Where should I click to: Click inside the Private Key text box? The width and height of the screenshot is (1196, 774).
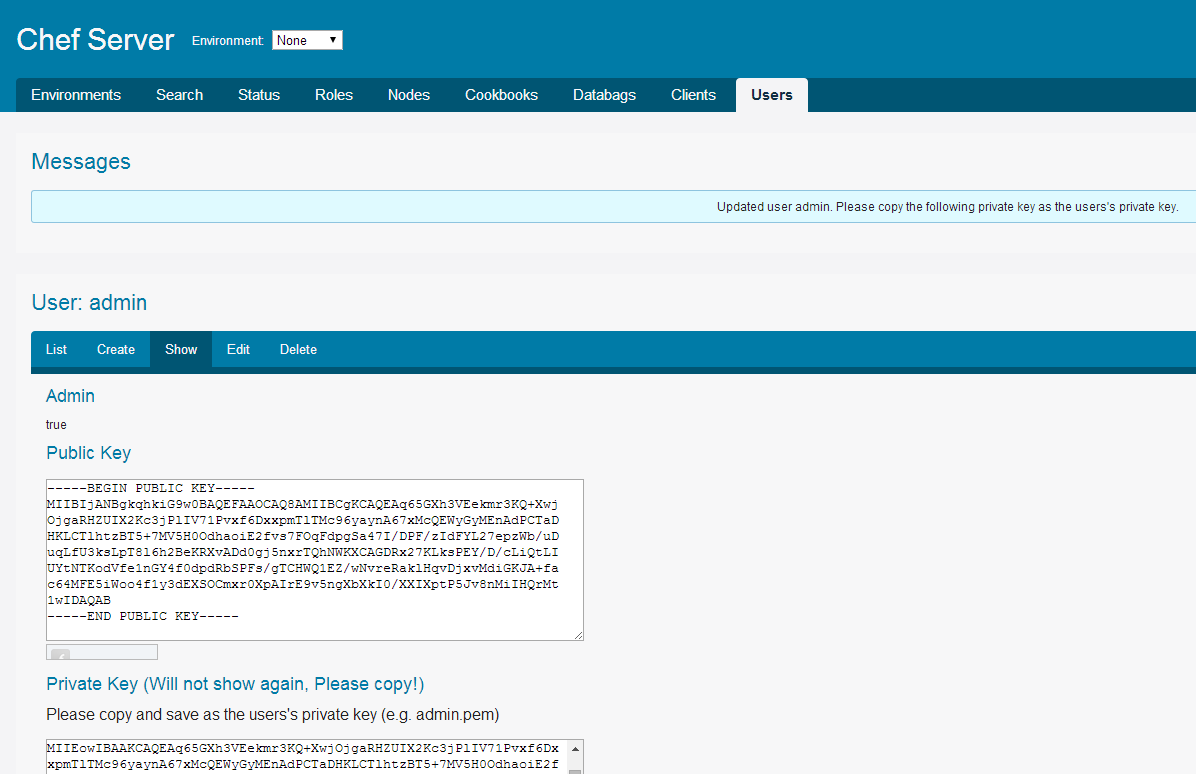tap(307, 756)
